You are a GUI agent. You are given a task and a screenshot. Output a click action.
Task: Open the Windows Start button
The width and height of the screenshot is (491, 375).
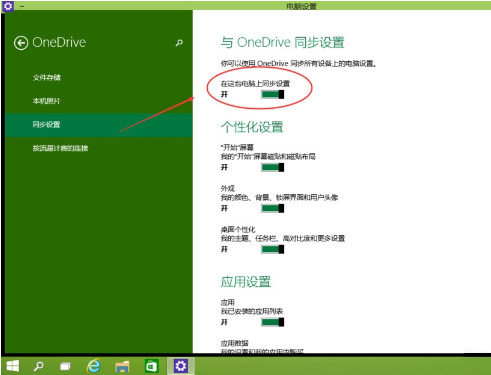pos(13,366)
